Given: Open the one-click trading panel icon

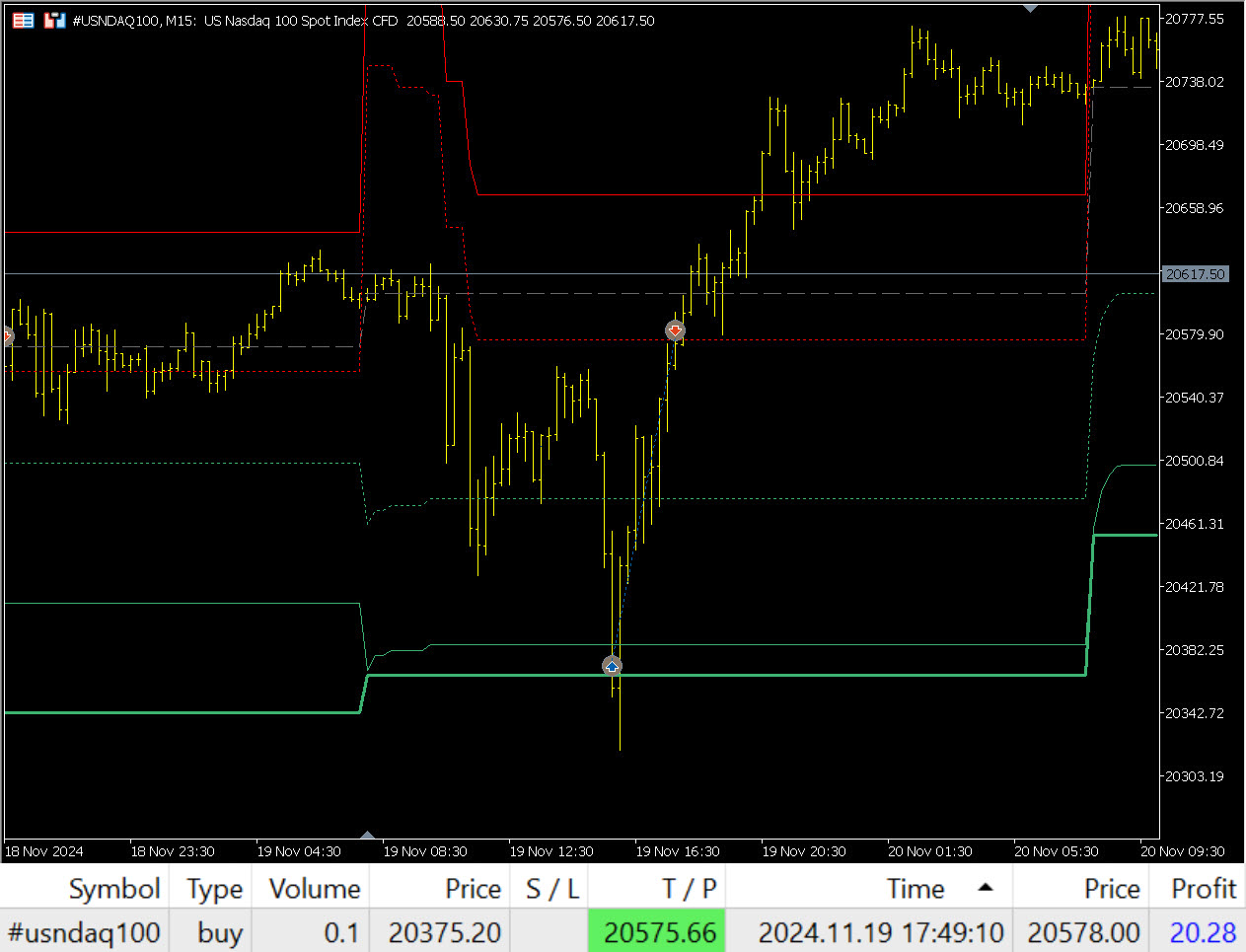Looking at the screenshot, I should point(24,20).
